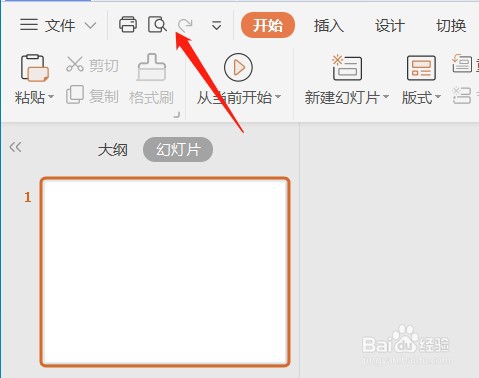479x378 pixels.
Task: Click the 复制 copy button
Action: (92, 96)
